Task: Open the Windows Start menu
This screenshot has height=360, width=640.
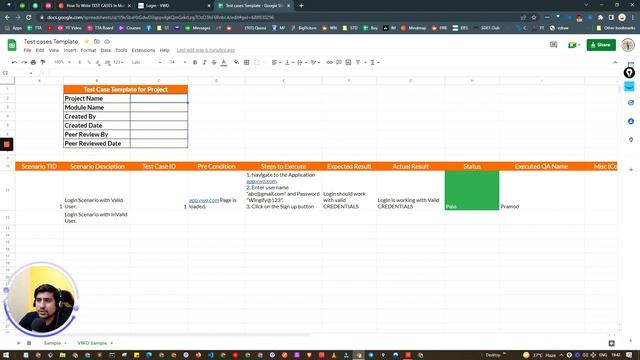Action: pyautogui.click(x=7, y=355)
